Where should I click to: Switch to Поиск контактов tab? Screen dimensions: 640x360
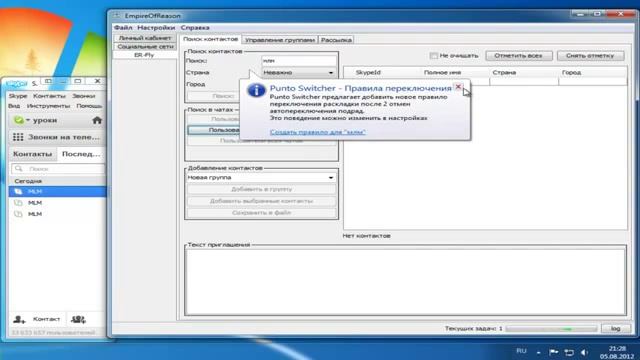coord(211,39)
